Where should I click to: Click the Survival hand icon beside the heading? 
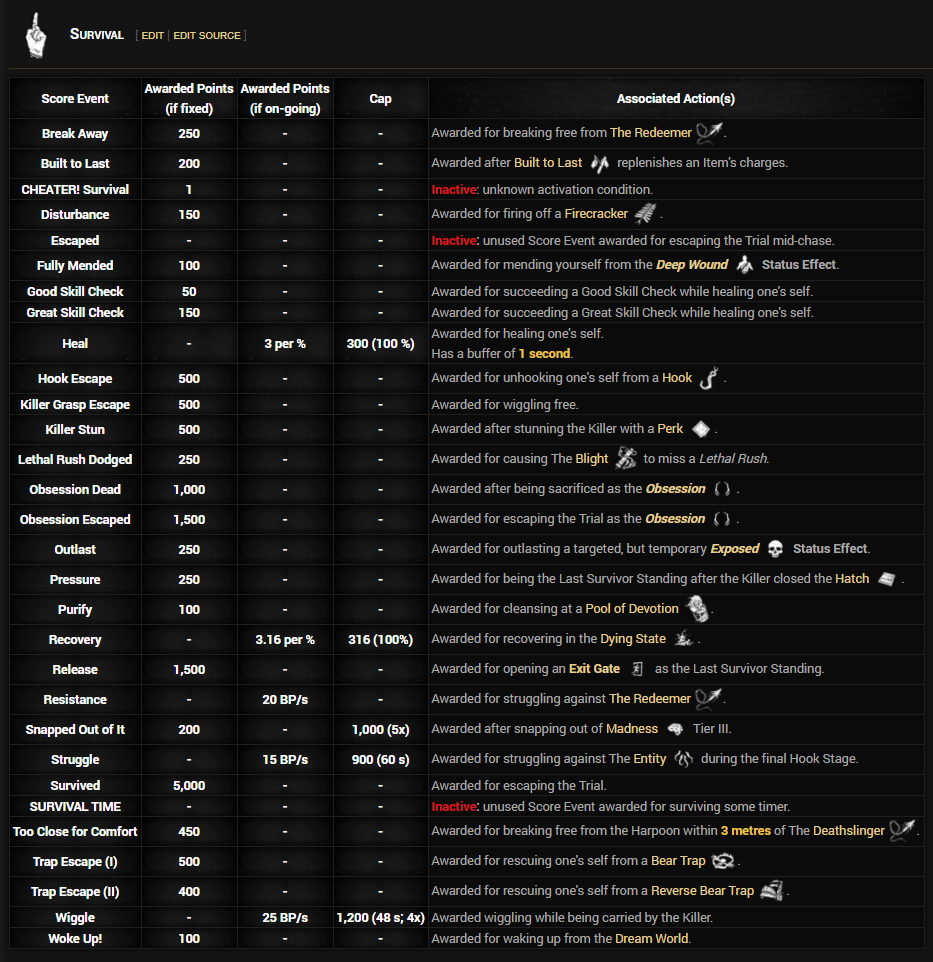point(36,35)
